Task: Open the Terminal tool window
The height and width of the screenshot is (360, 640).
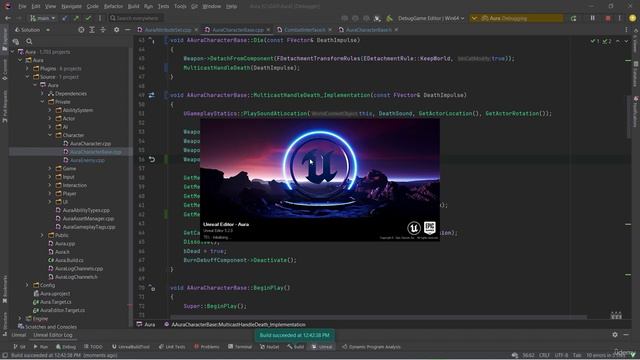Action: pos(240,347)
